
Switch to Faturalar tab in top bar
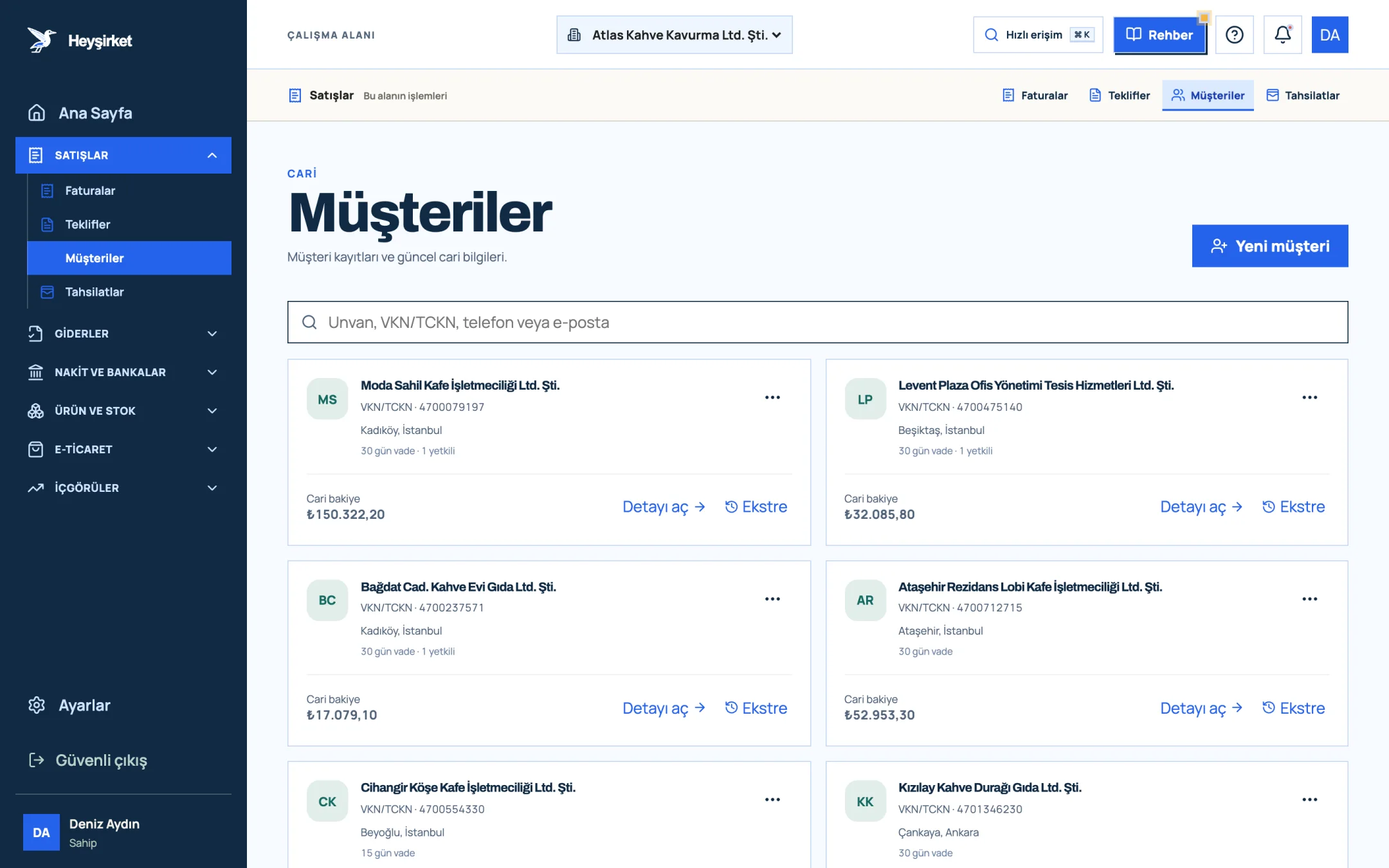click(x=1035, y=95)
